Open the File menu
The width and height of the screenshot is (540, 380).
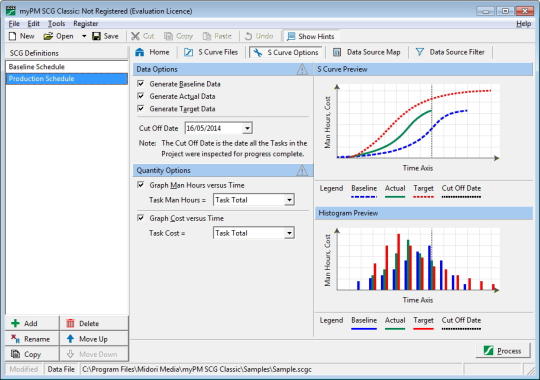(14, 24)
